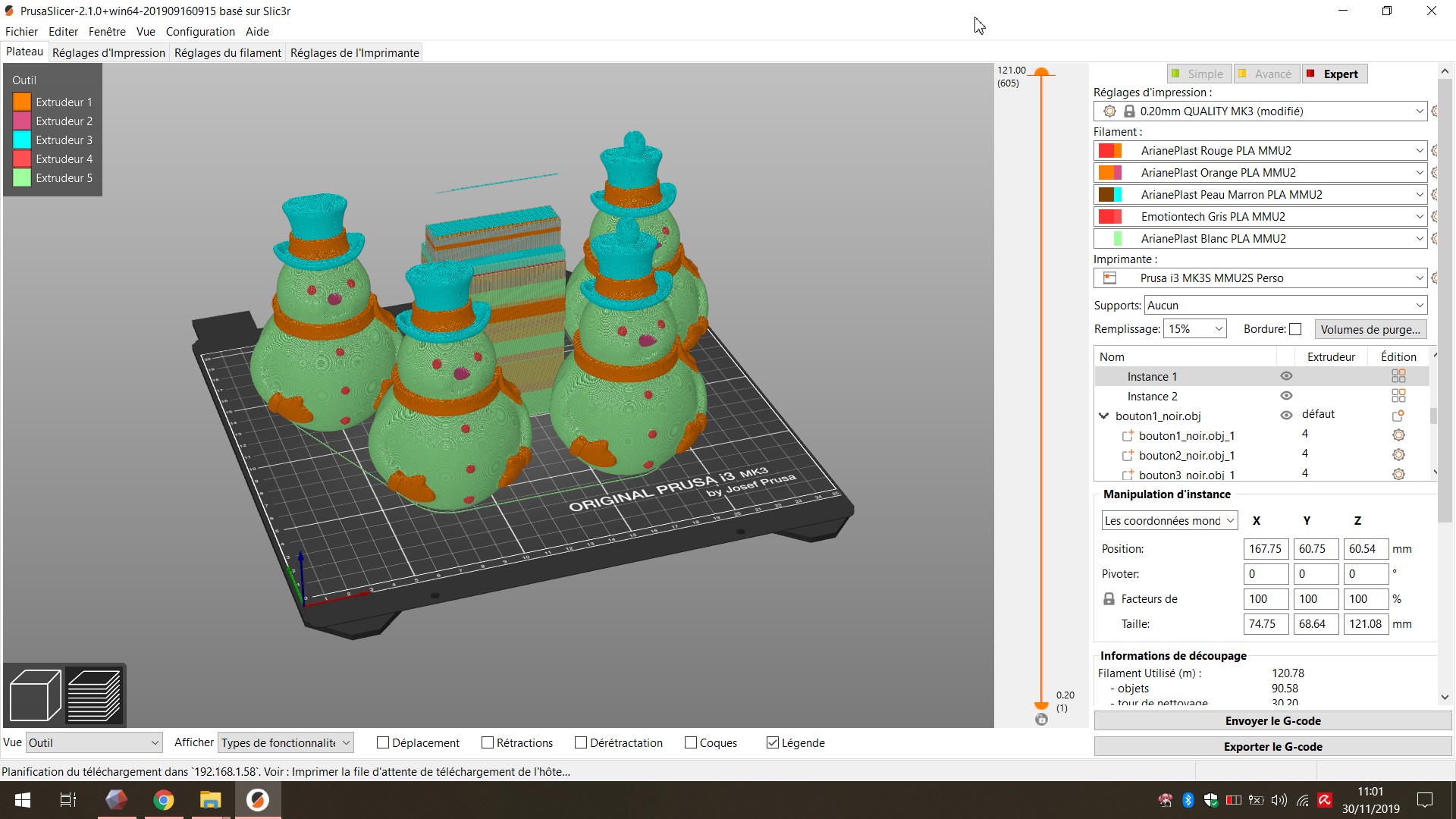Screen dimensions: 1456x819
Task: Open gear icon next to ArianePlast Rouge filament
Action: pos(1436,151)
